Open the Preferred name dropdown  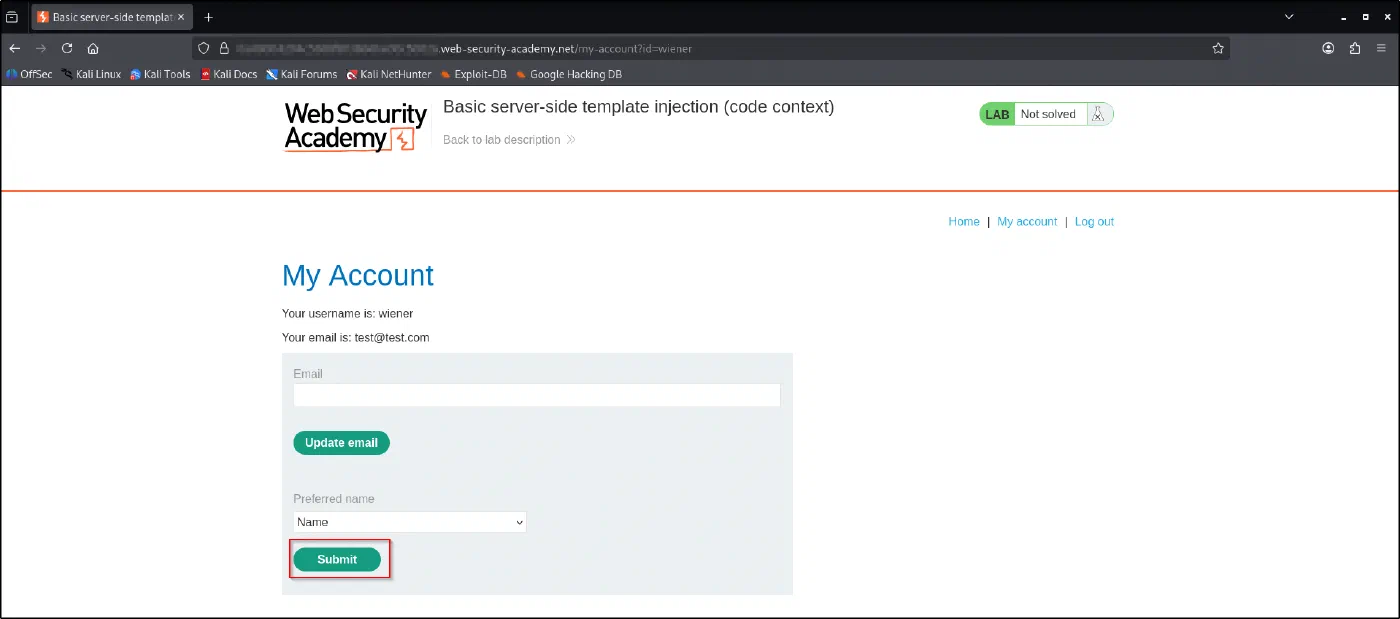(x=410, y=522)
